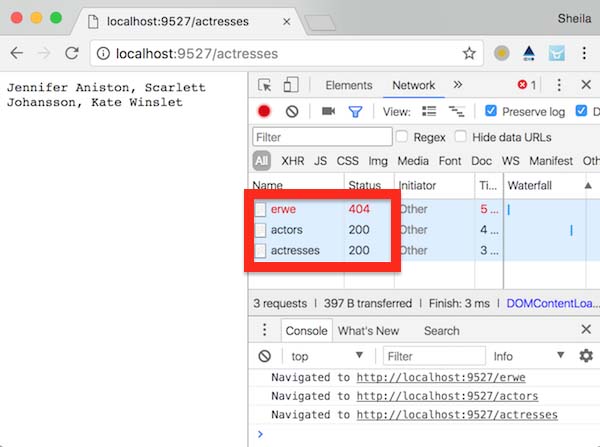Open console settings gear

pyautogui.click(x=586, y=356)
